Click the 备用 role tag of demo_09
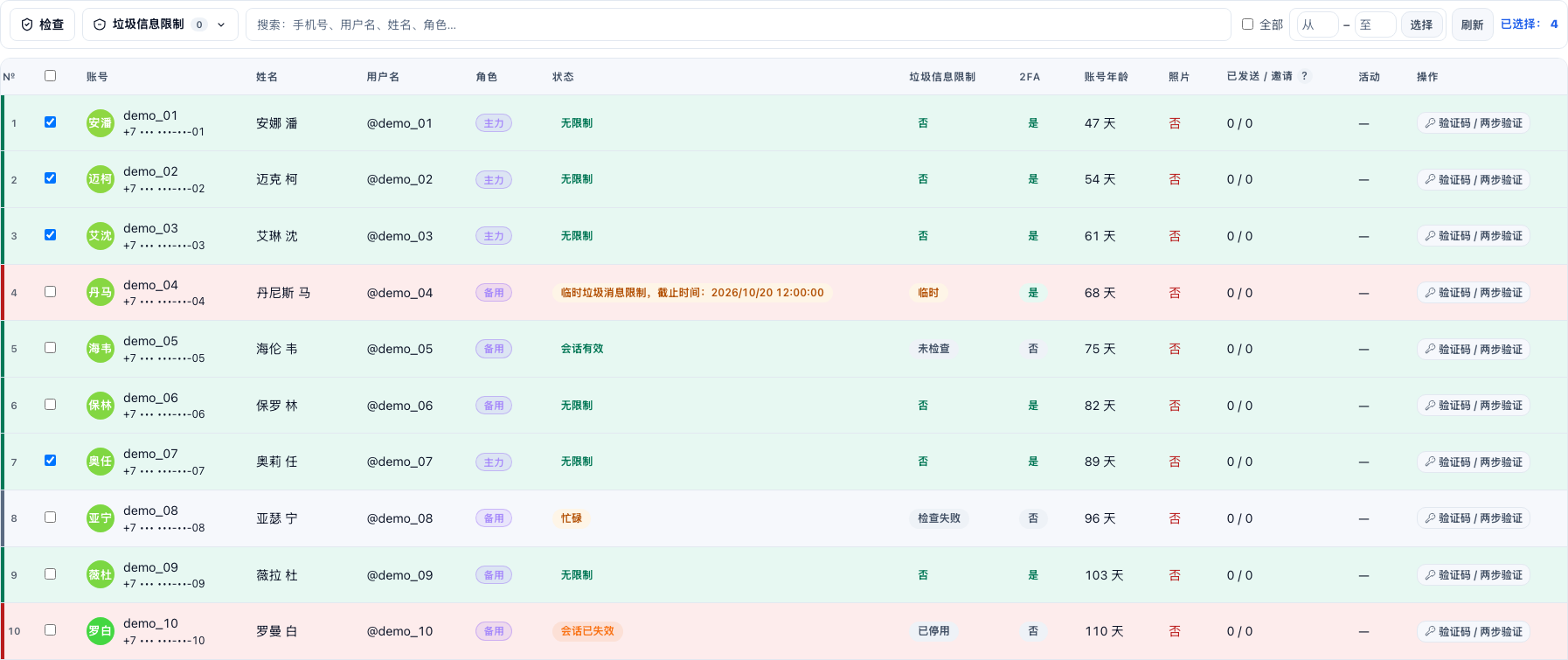Viewport: 1568px width, 660px height. pyautogui.click(x=494, y=575)
